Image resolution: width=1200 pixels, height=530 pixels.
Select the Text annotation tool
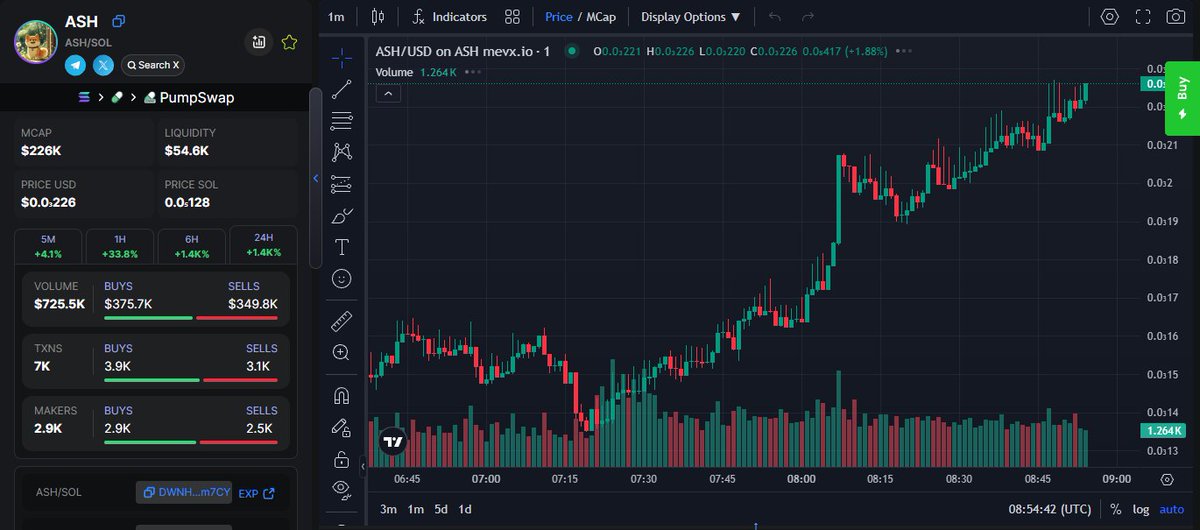click(x=342, y=247)
